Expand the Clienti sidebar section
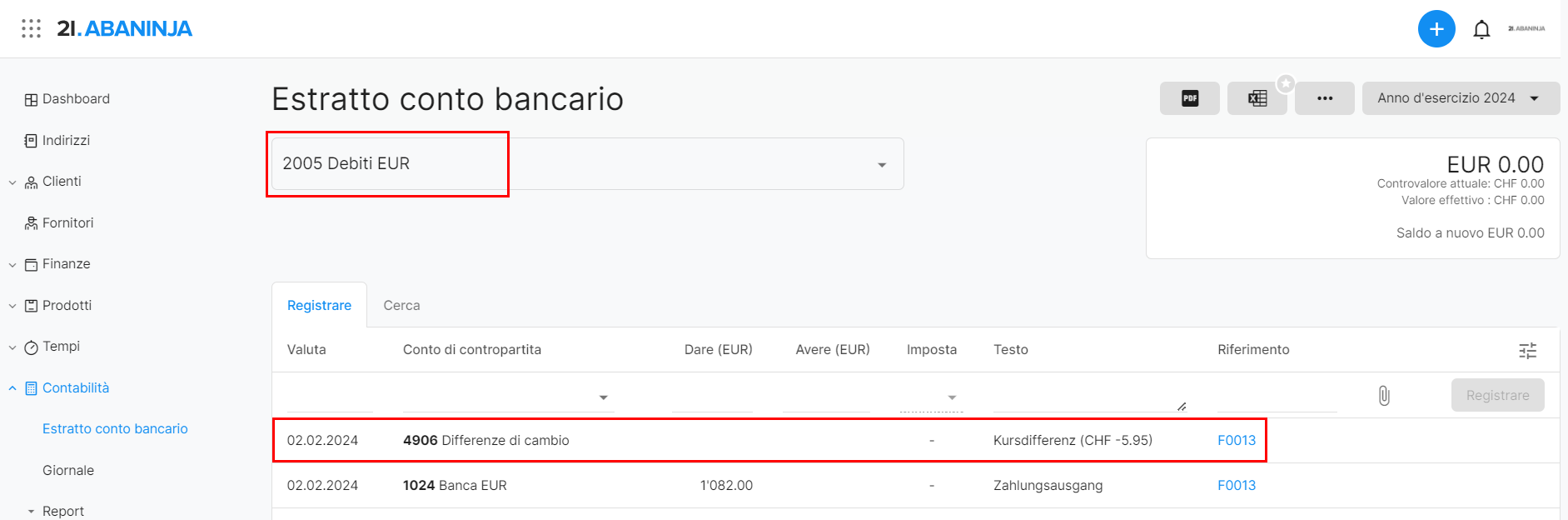This screenshot has height=520, width=1568. (x=12, y=182)
